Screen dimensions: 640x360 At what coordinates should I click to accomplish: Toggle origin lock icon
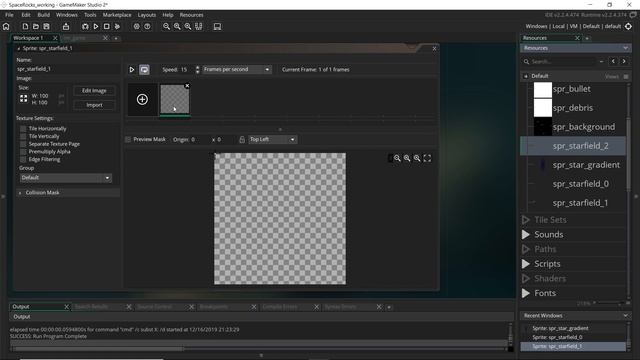(x=242, y=140)
